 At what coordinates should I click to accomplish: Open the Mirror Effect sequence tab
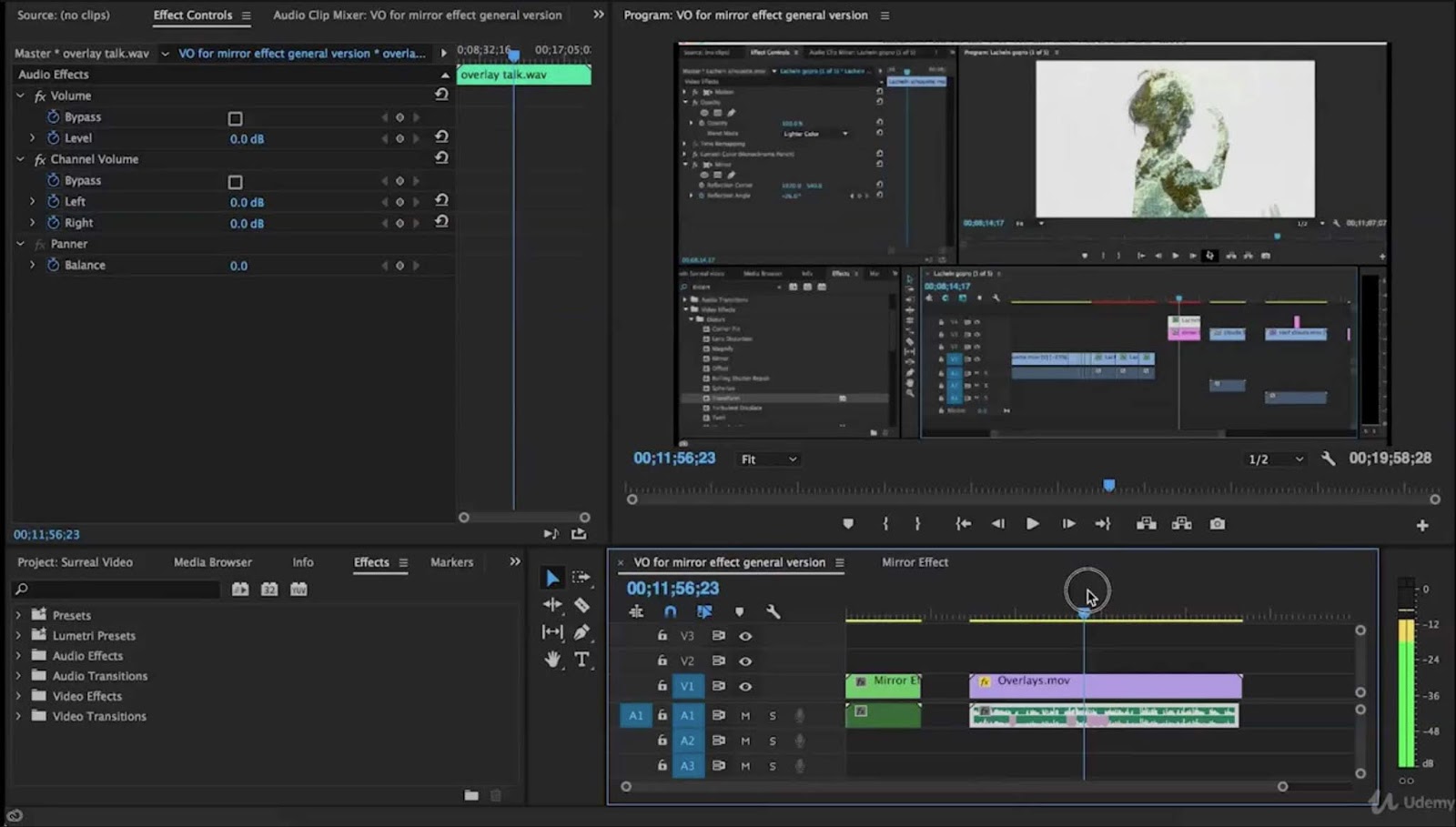pos(914,562)
